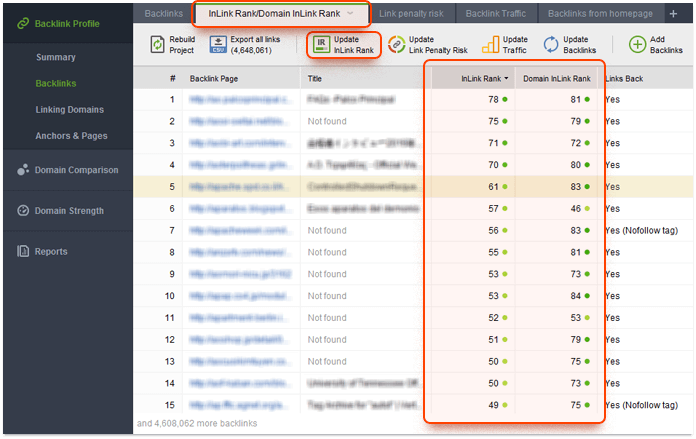Image resolution: width=696 pixels, height=439 pixels.
Task: Select 'Yes (Nofollow tag)' cell in row 15
Action: (x=641, y=405)
